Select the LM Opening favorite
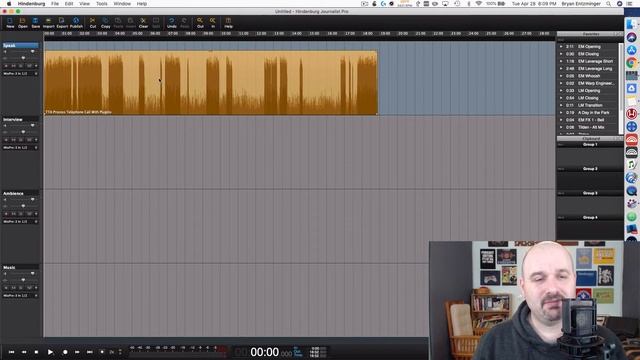 point(589,91)
